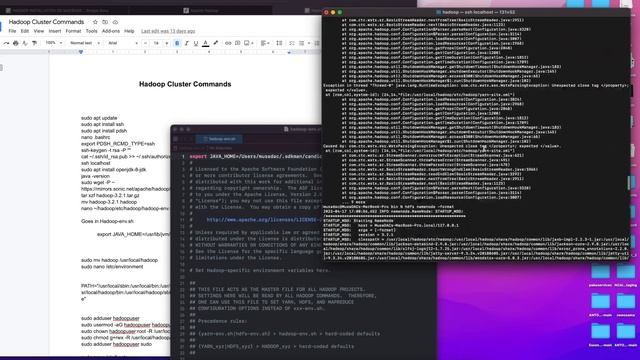Open the highlight color pen tool

pos(216,43)
